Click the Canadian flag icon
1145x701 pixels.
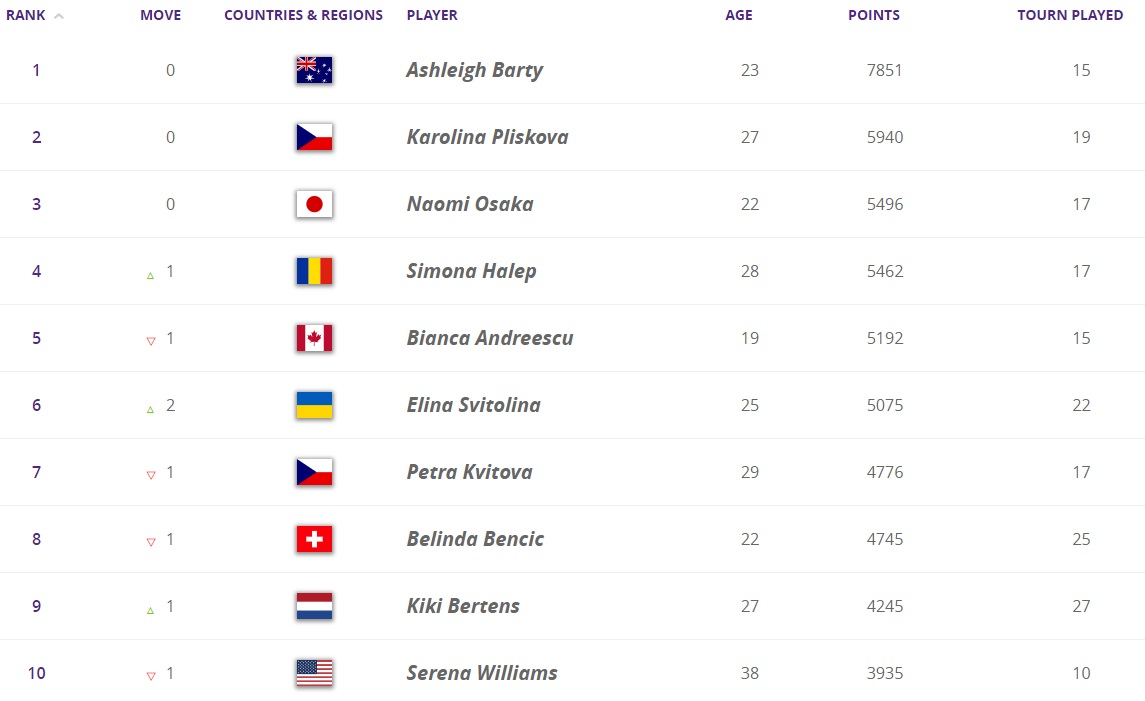click(x=314, y=338)
